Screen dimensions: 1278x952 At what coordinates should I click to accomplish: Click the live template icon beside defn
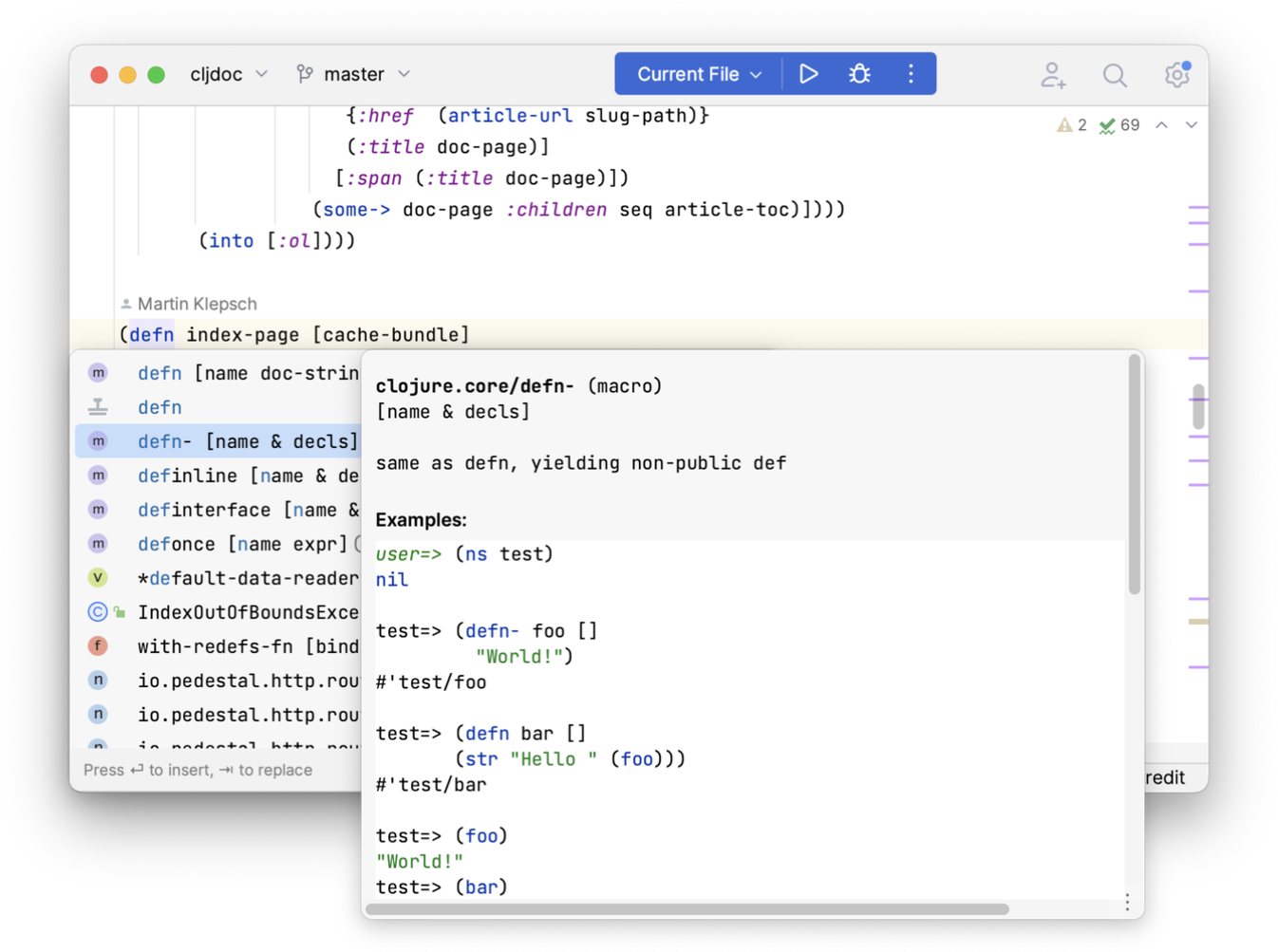[x=98, y=407]
